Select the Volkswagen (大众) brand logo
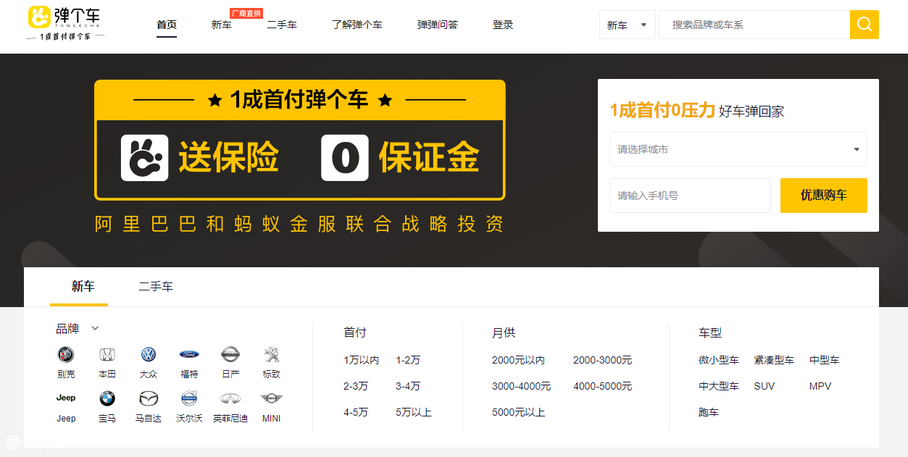The image size is (908, 457). 148,354
